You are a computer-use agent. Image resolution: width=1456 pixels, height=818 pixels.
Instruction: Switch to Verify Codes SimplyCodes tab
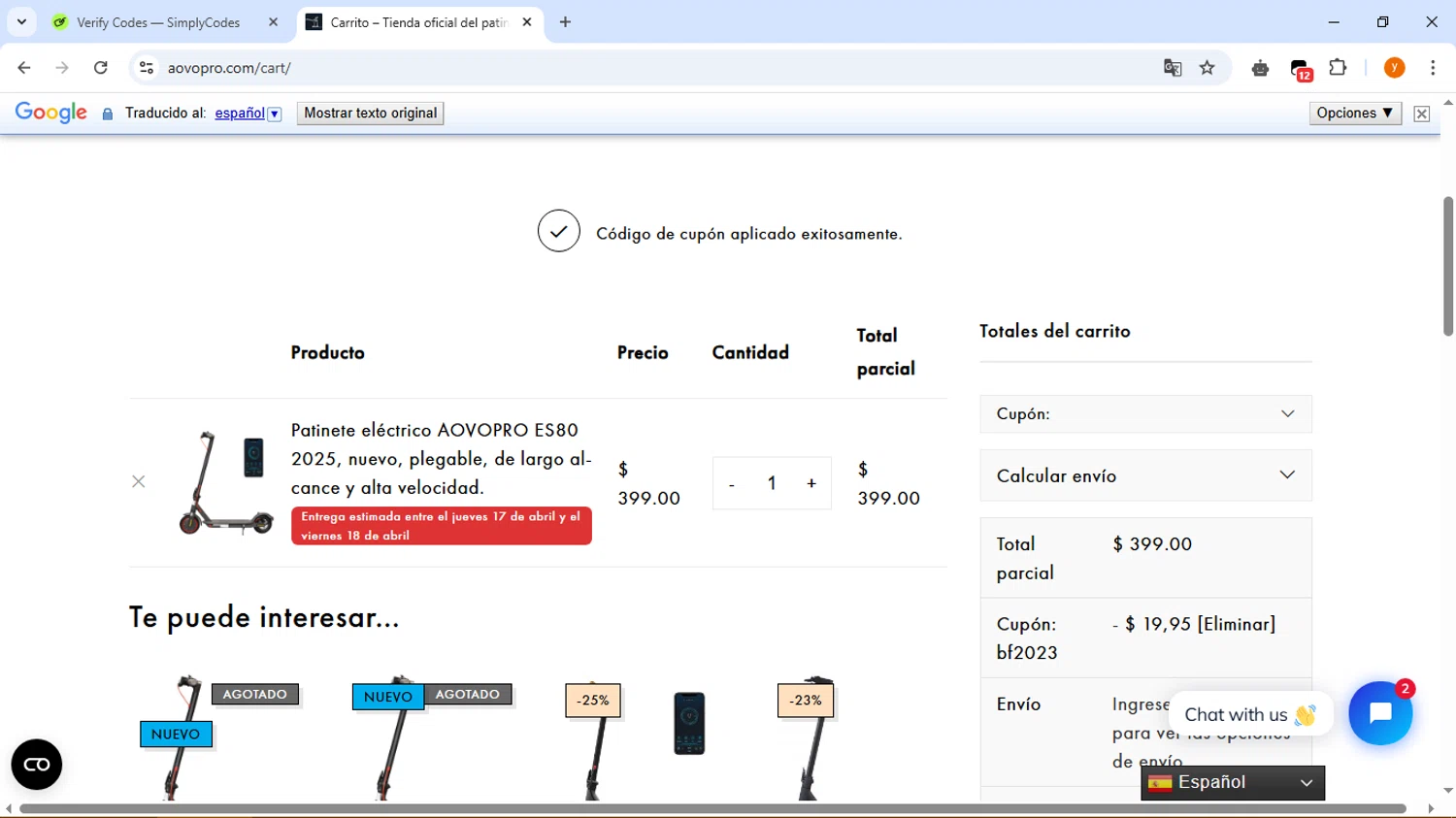(x=158, y=22)
